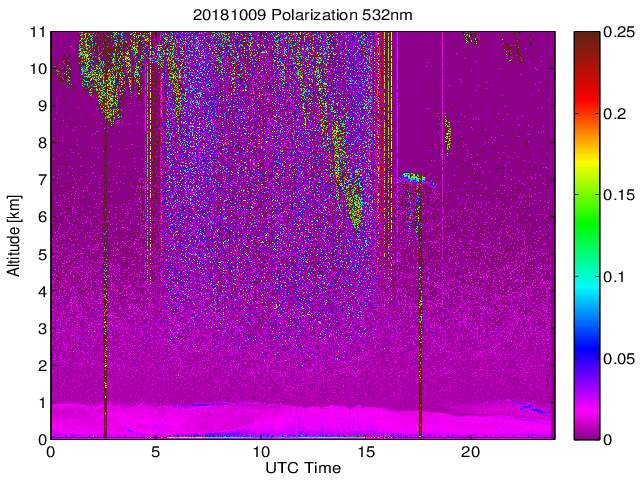Click the 15 tick on UTC Time axis
This screenshot has height=480, width=640.
pos(366,451)
